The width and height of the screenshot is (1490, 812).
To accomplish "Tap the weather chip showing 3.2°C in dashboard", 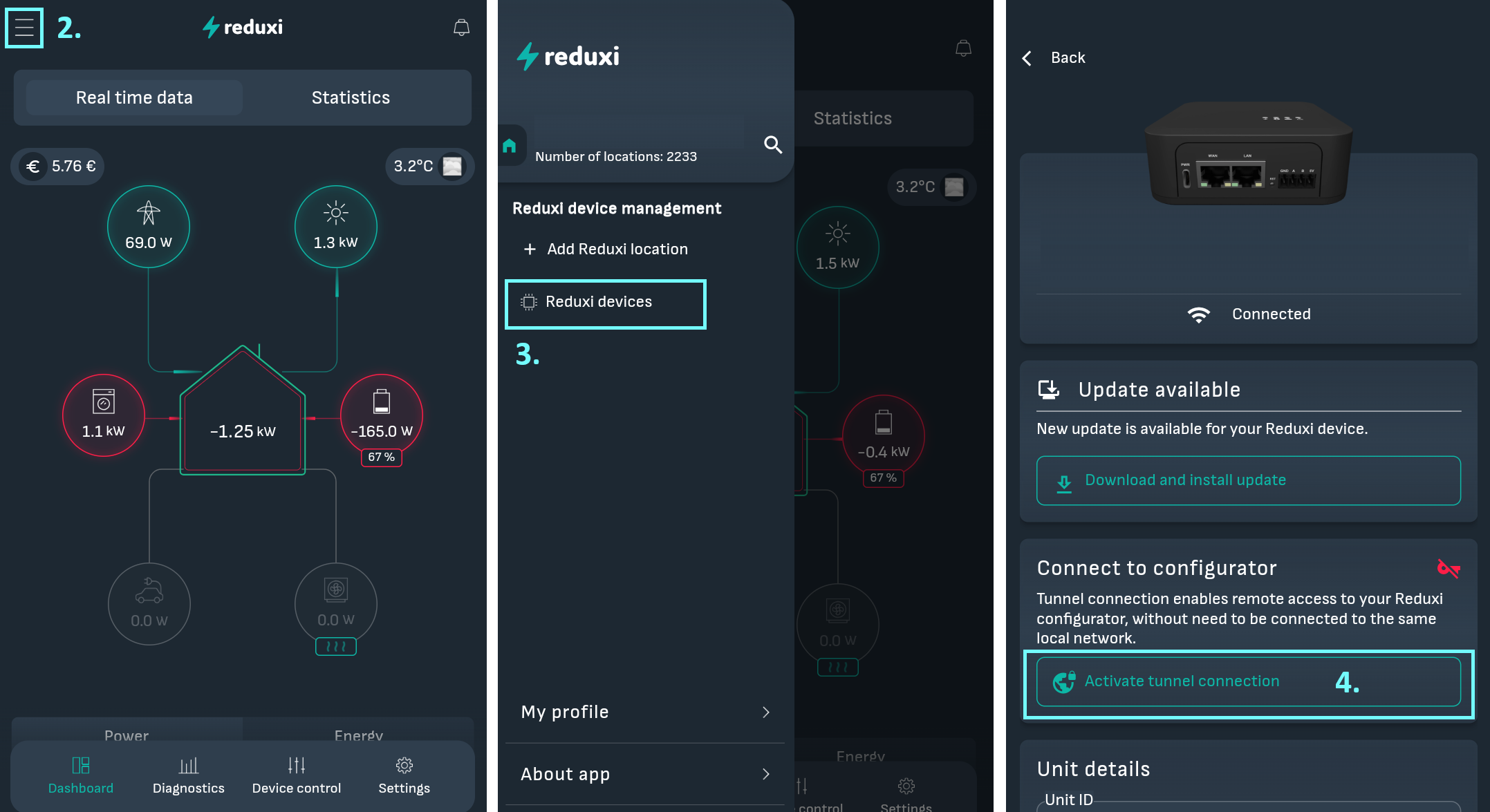I will point(429,166).
